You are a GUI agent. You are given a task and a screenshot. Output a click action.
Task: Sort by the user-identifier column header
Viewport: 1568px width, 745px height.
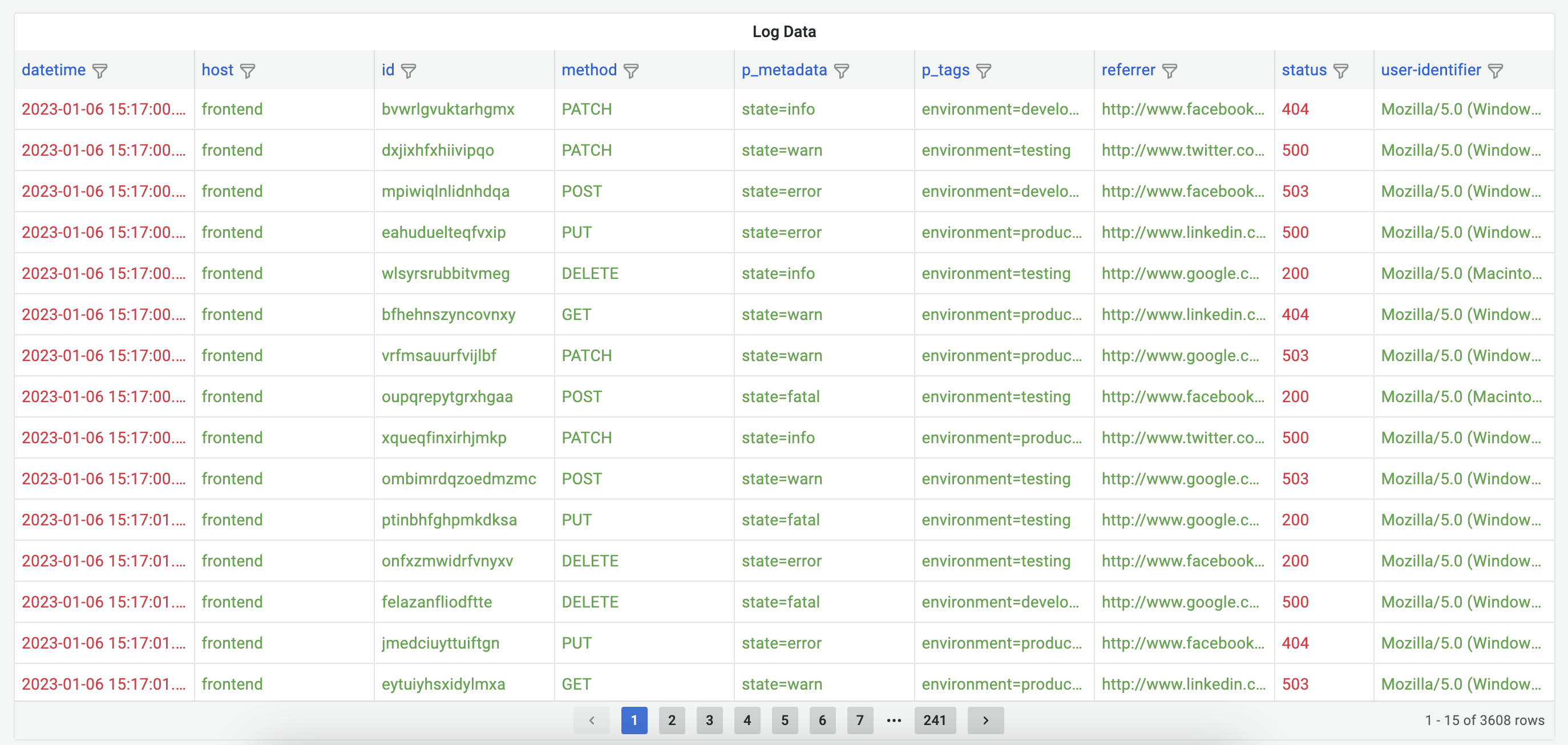click(x=1431, y=70)
